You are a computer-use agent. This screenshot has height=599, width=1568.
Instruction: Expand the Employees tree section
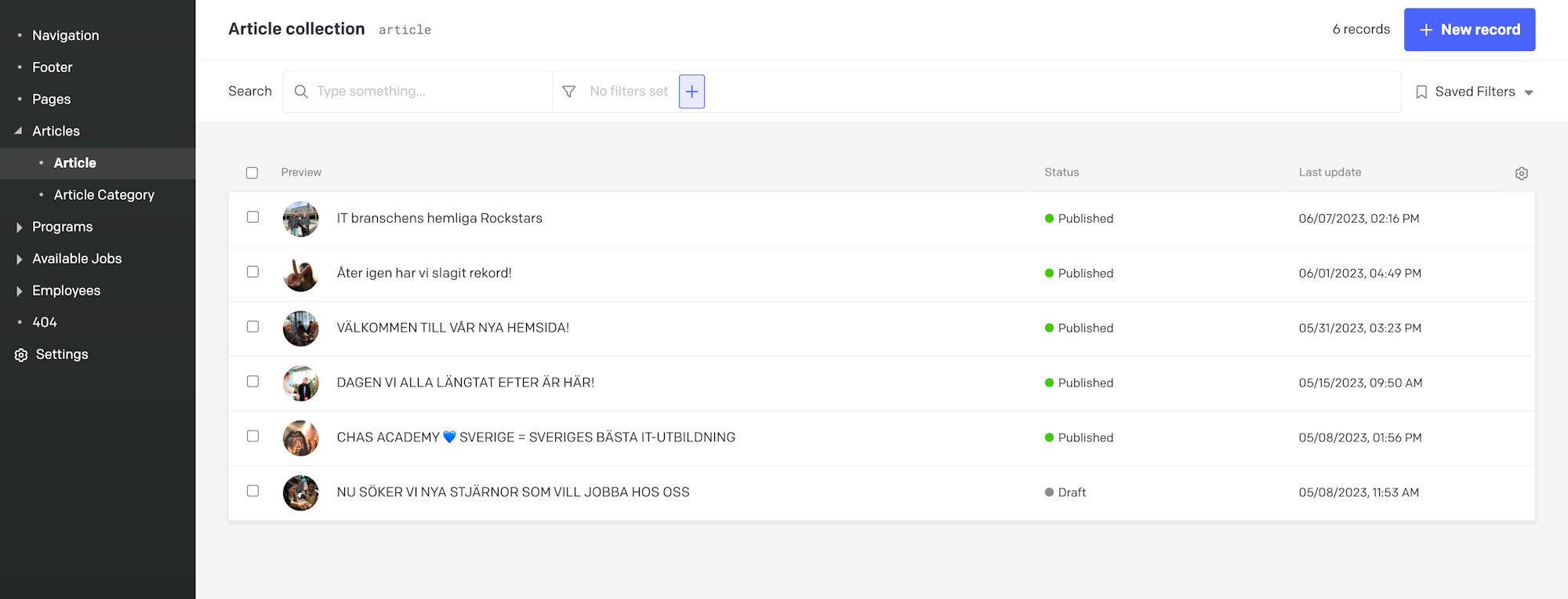(19, 291)
